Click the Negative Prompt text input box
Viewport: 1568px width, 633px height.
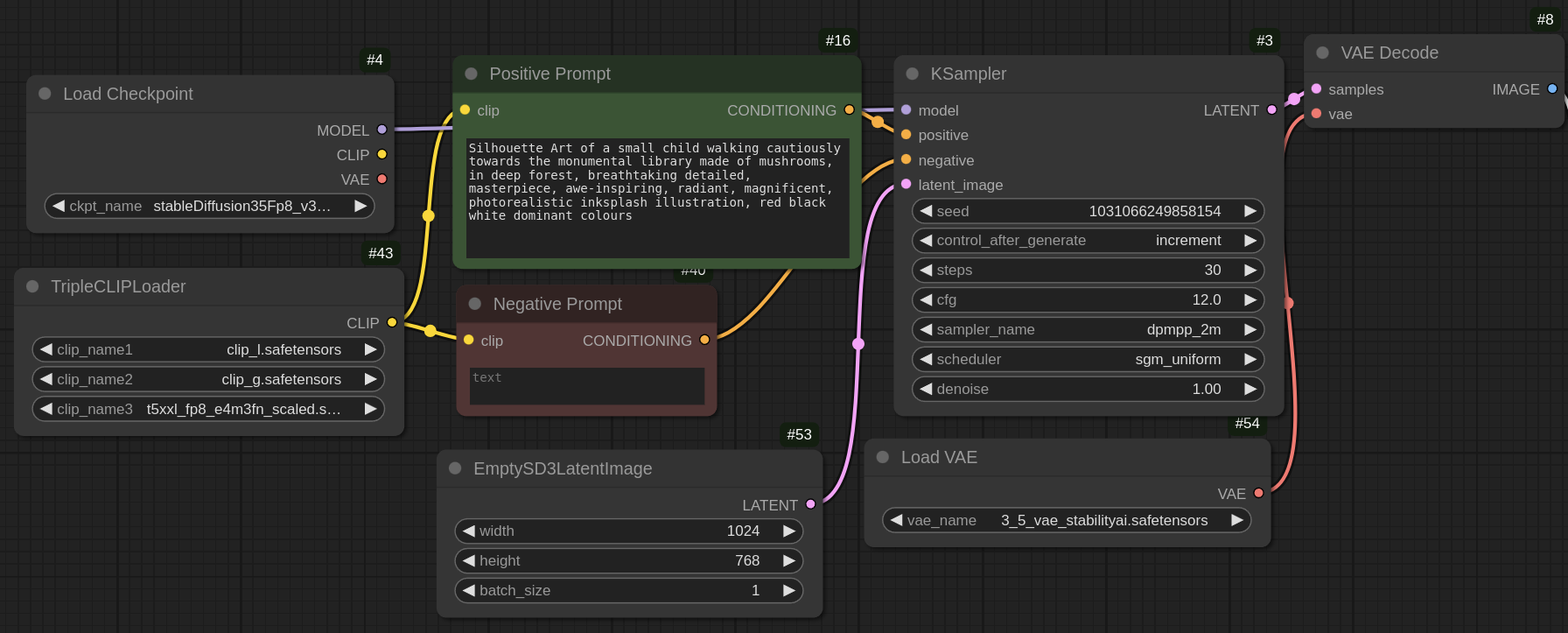click(x=586, y=386)
